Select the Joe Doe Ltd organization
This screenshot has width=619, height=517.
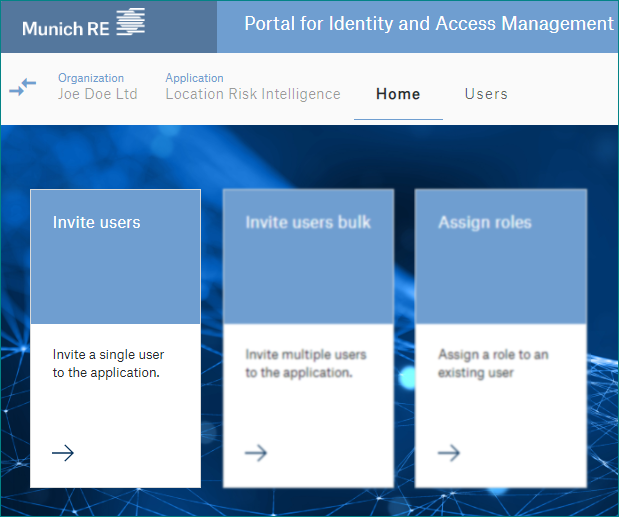[98, 94]
